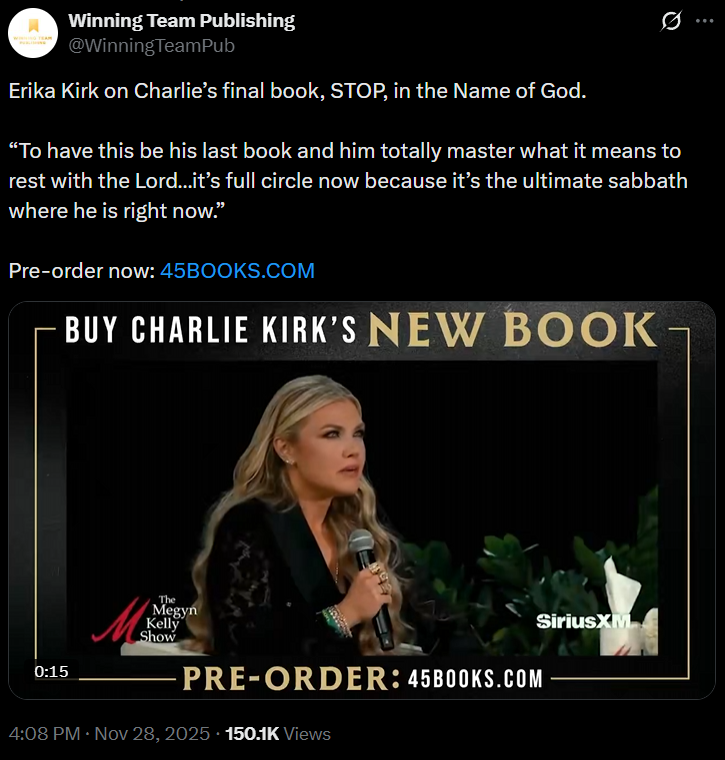725x760 pixels.
Task: Open the 150.1K Views count
Action: click(x=278, y=734)
